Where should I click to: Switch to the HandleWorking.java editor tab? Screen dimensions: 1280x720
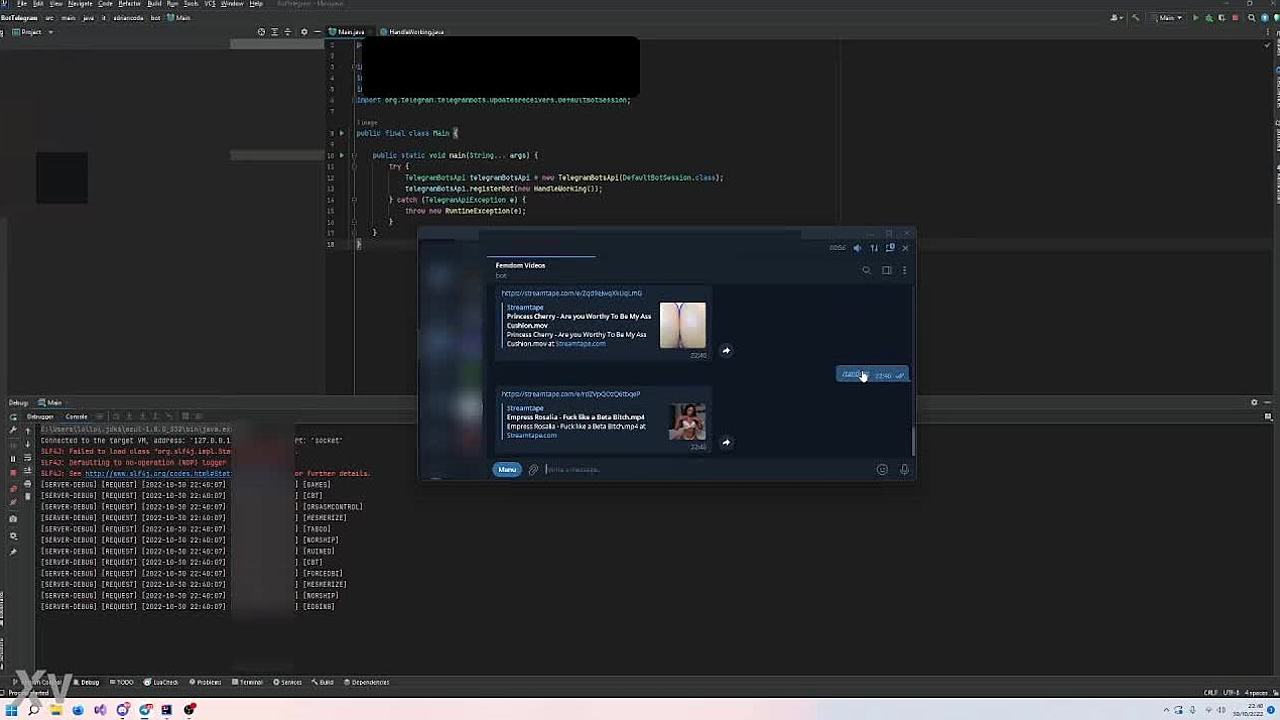[x=413, y=32]
